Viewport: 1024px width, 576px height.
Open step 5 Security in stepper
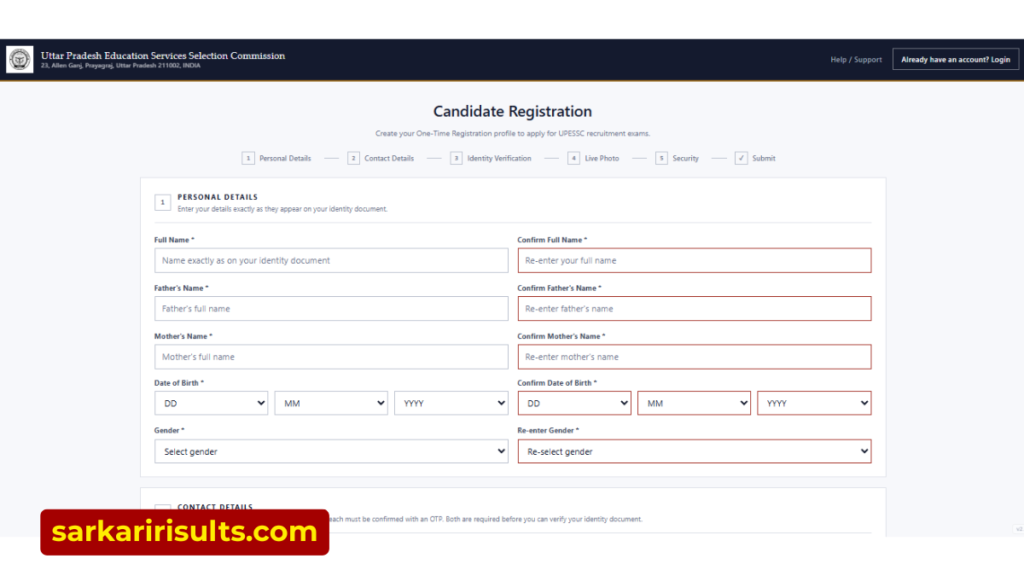coord(677,158)
